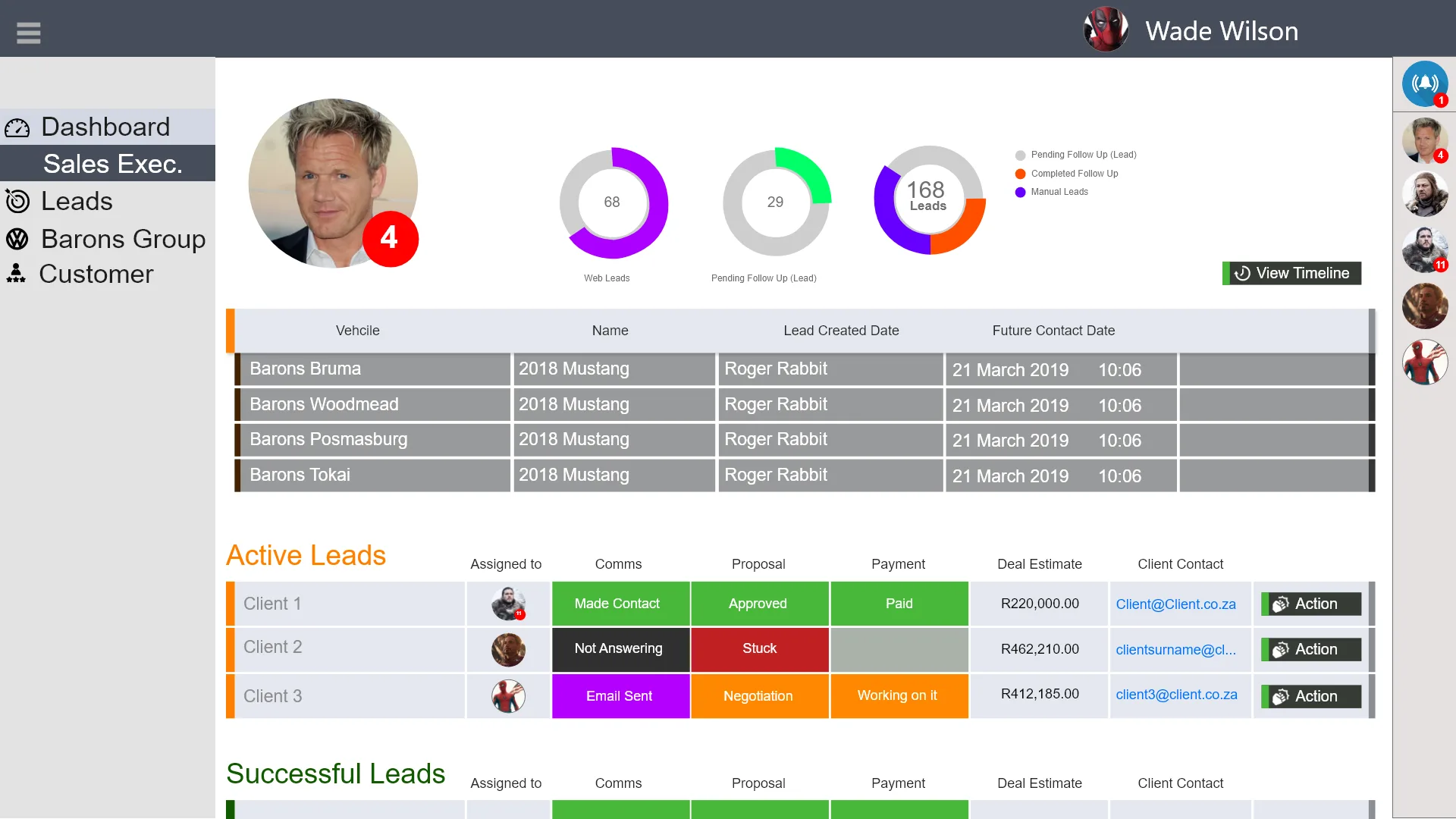Click the Customer people icon

[x=16, y=273]
